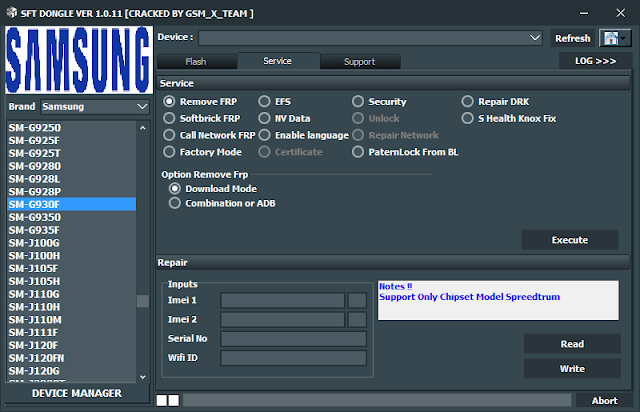Select model SM-J100H

pos(71,256)
